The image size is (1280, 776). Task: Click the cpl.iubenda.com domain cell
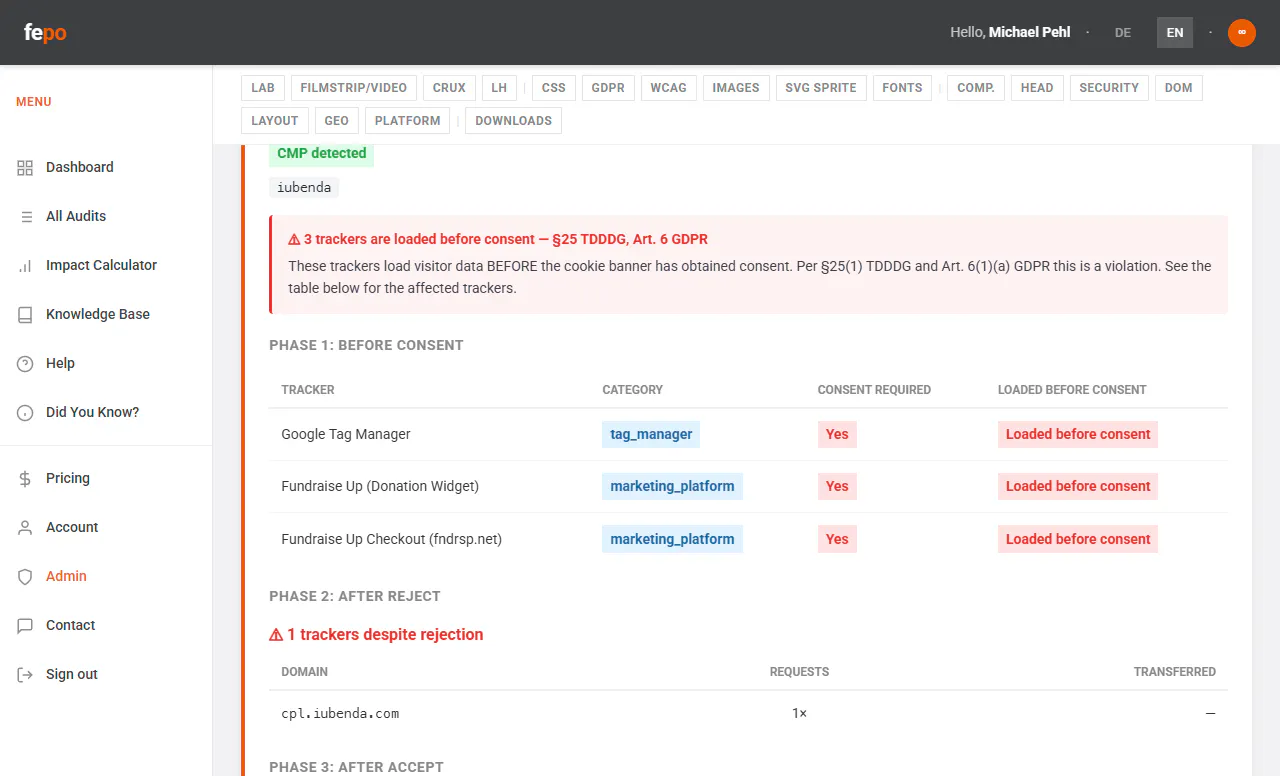coord(340,714)
